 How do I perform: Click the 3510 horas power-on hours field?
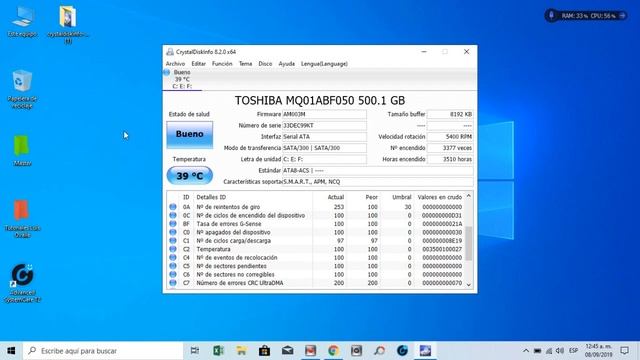450,159
